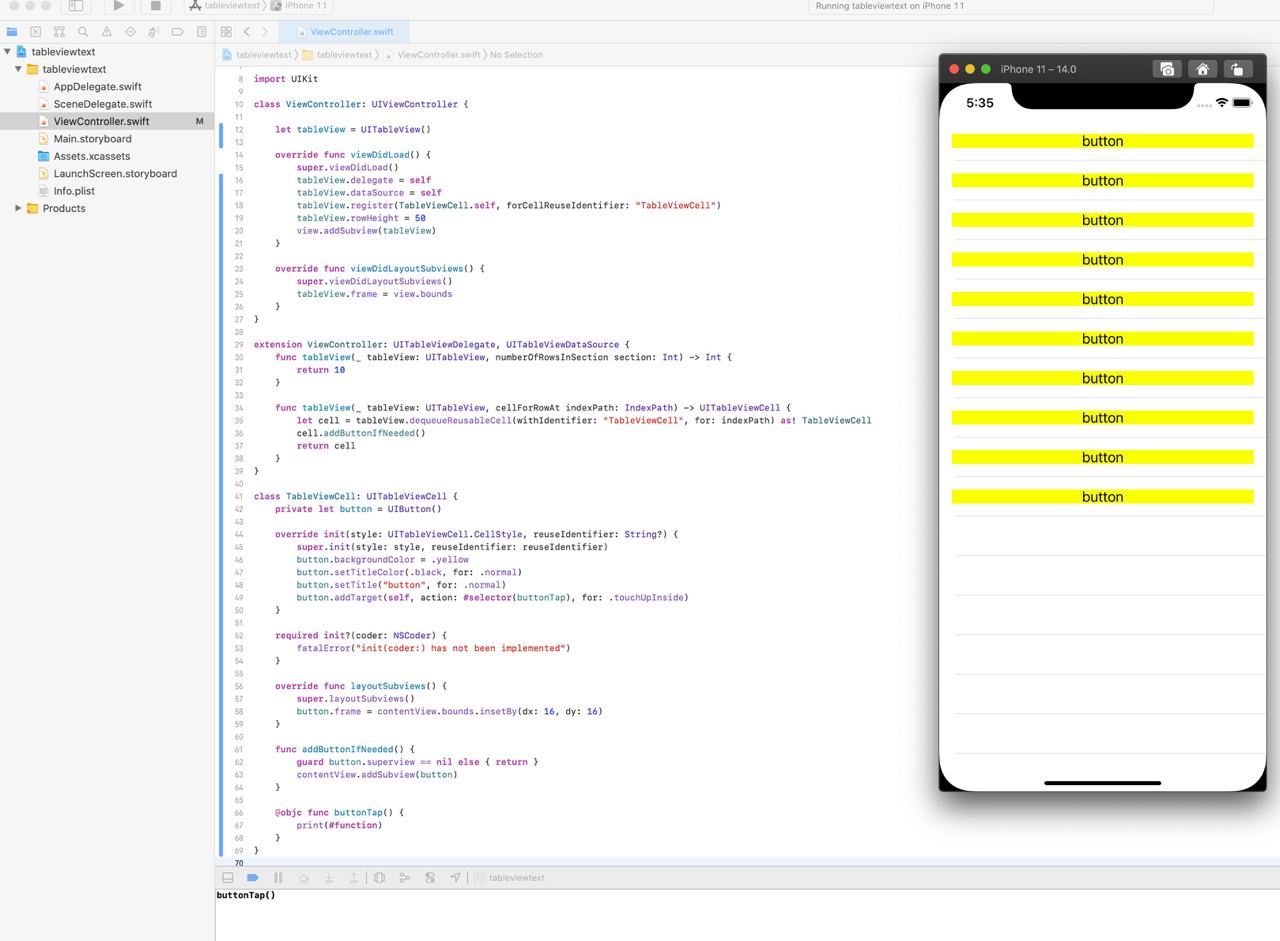Open the Source Control navigator
1280x941 pixels.
pyautogui.click(x=36, y=32)
